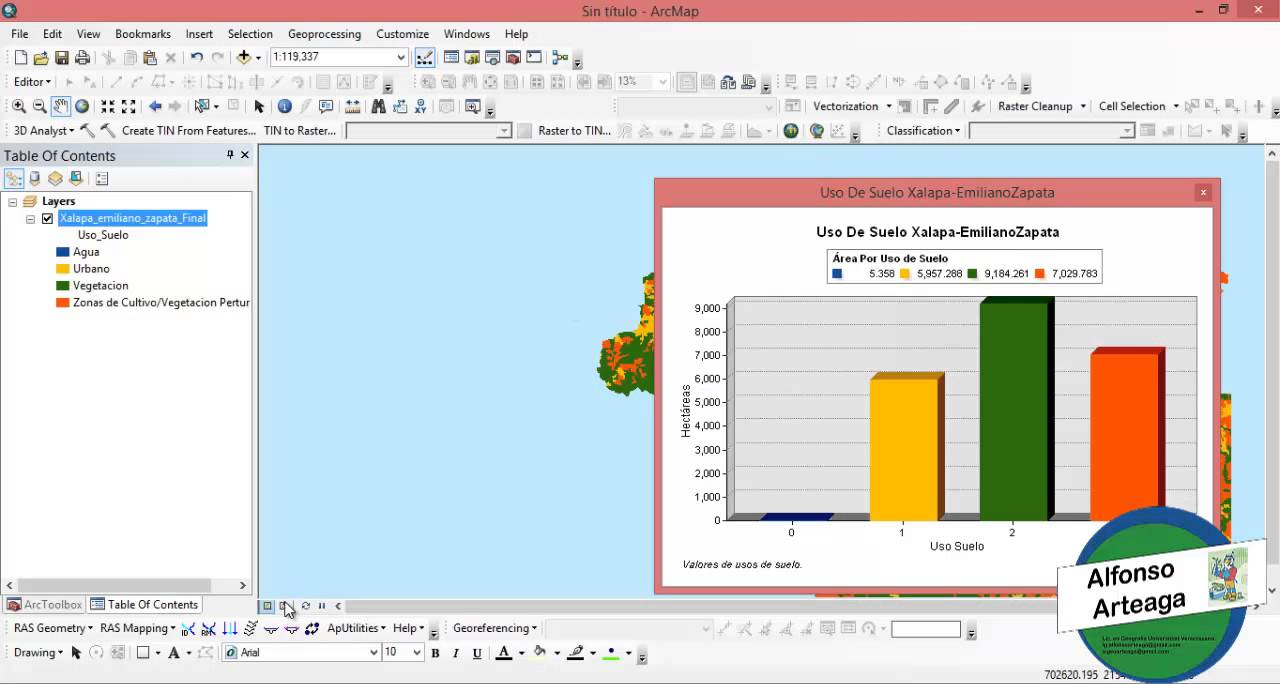Pause map drawing
Screen dimensions: 1280x684
tap(322, 606)
